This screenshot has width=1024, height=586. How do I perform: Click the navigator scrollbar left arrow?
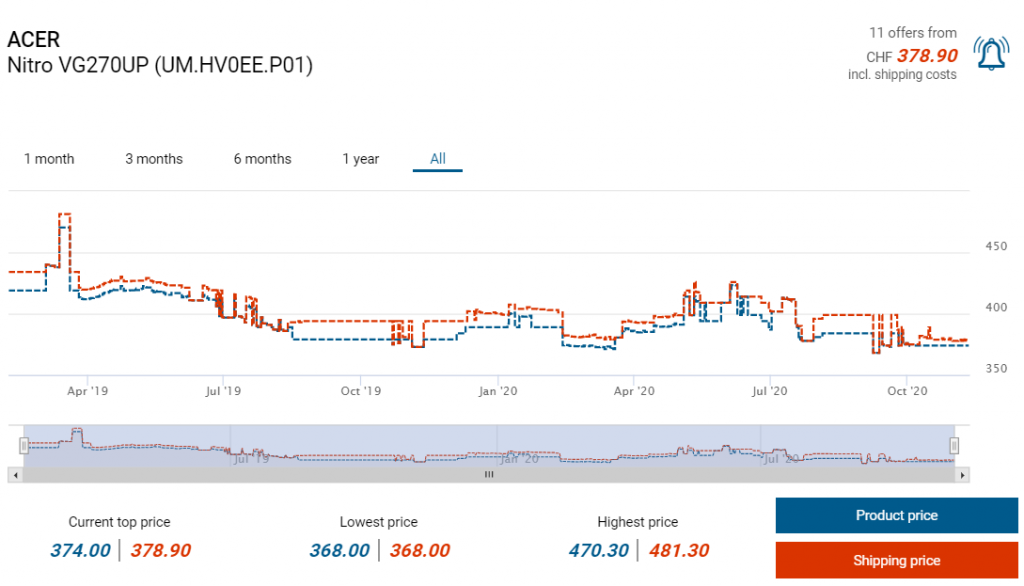pyautogui.click(x=14, y=475)
